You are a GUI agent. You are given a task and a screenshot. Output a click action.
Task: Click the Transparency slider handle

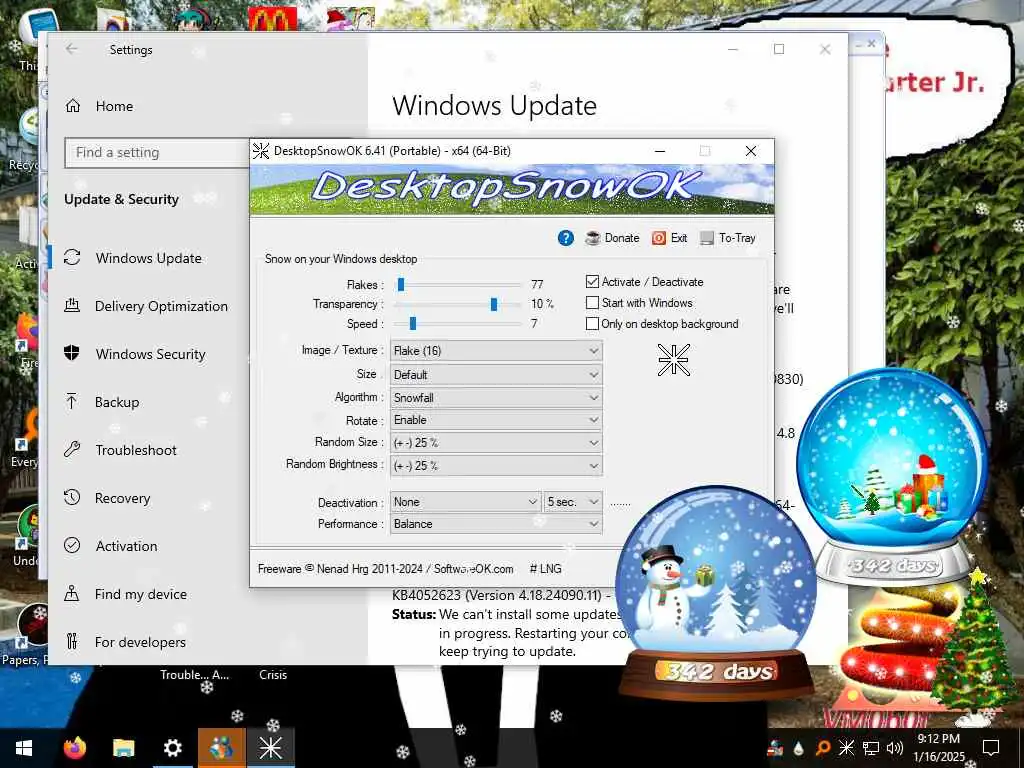pos(494,304)
